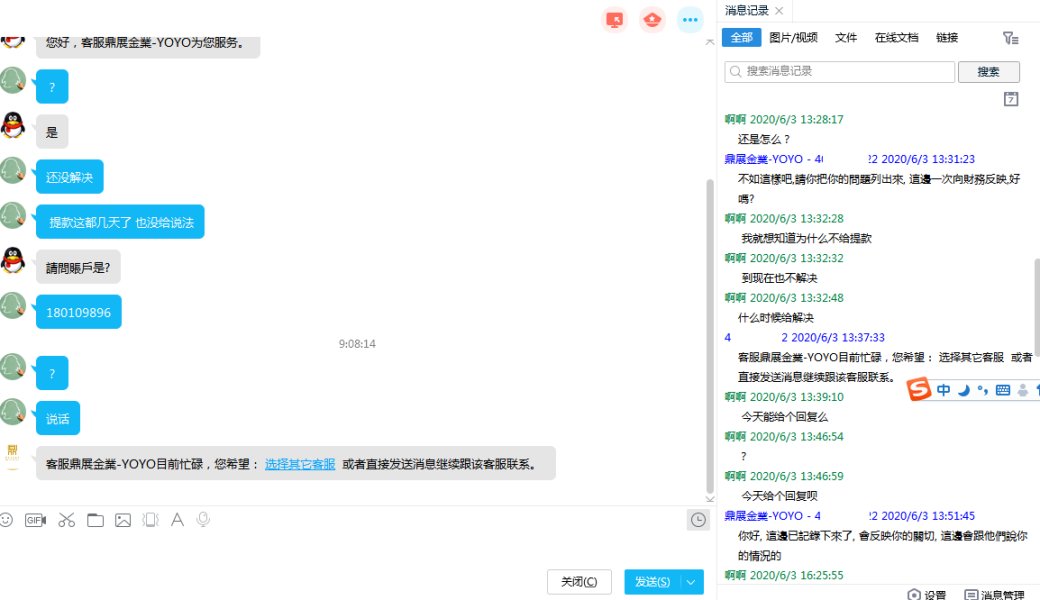Switch to 文件 tab

tap(846, 38)
